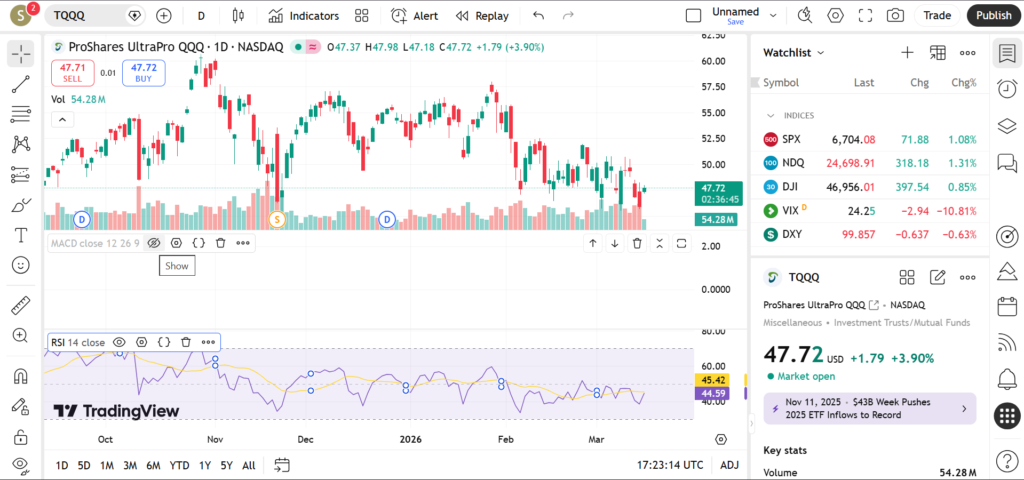Show the hidden MACD indicator
The width and height of the screenshot is (1024, 480).
click(x=154, y=242)
